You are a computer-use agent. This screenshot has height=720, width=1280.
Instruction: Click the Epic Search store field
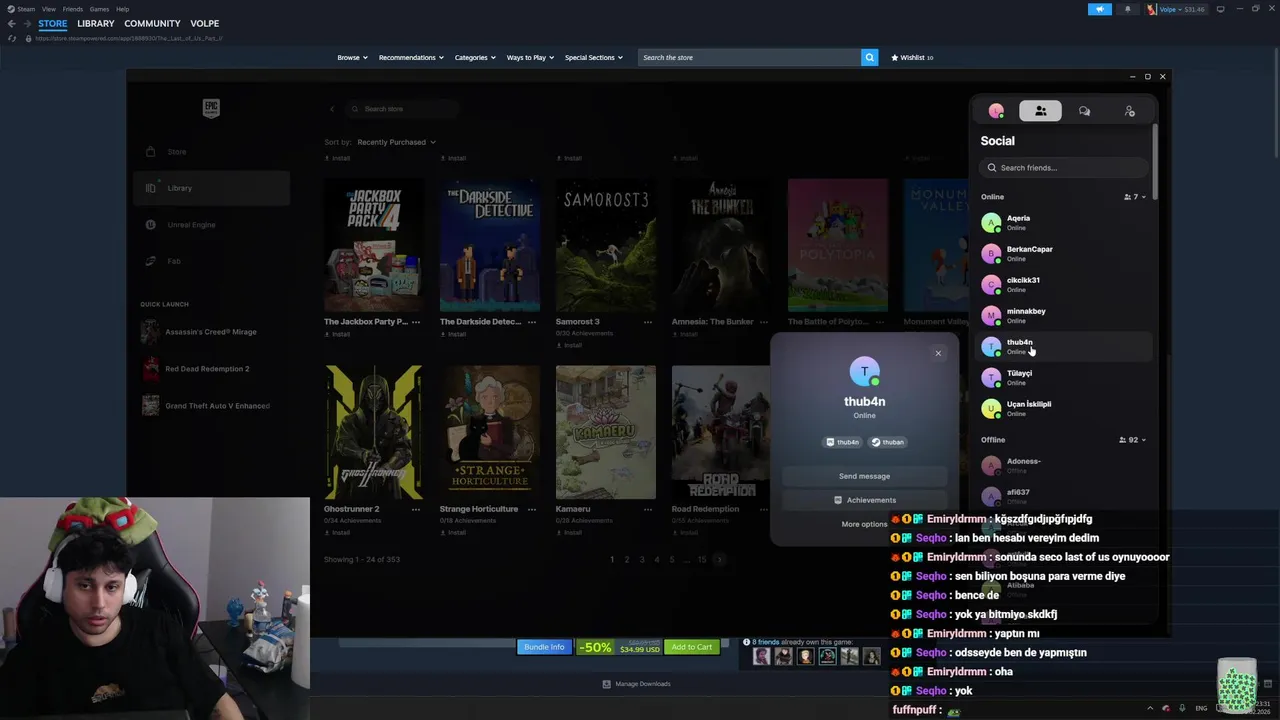click(402, 108)
